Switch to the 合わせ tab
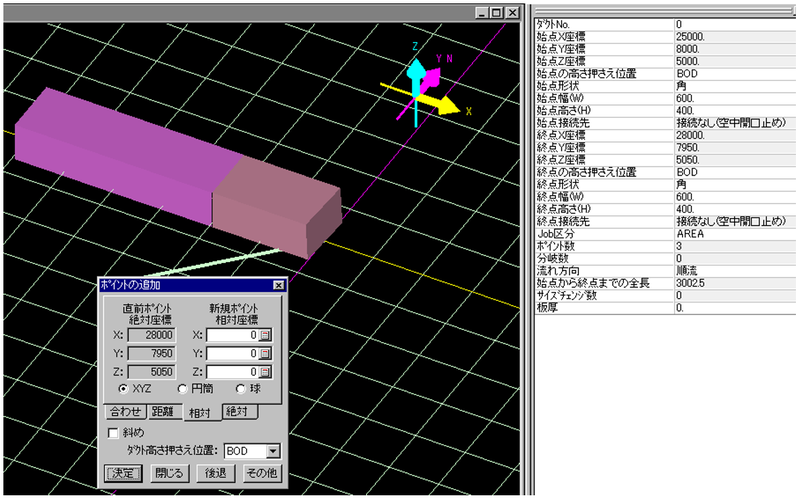The width and height of the screenshot is (800, 498). (x=124, y=411)
